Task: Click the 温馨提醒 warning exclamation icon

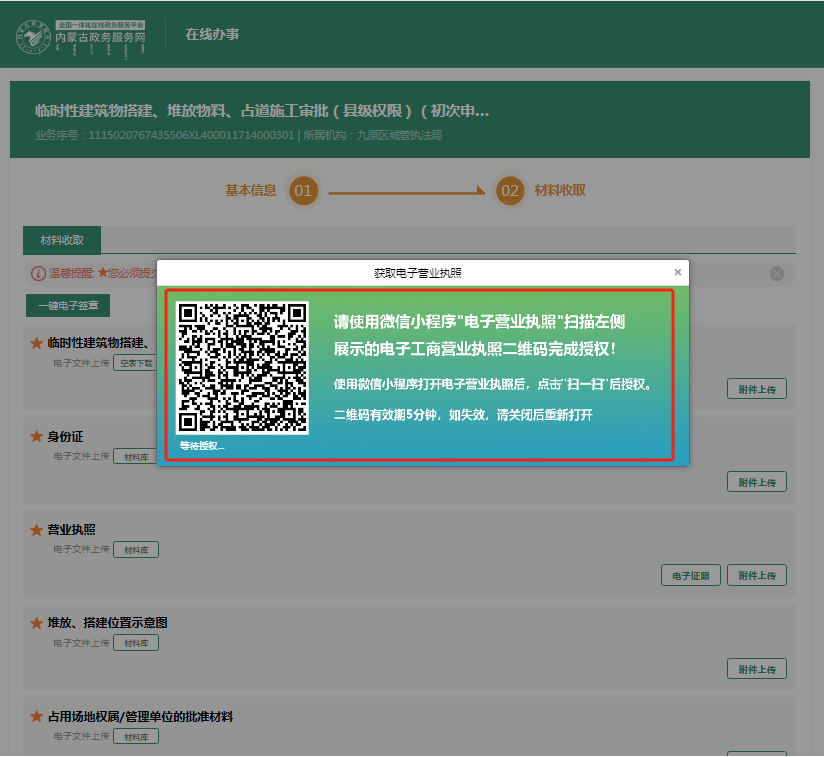Action: [x=38, y=274]
